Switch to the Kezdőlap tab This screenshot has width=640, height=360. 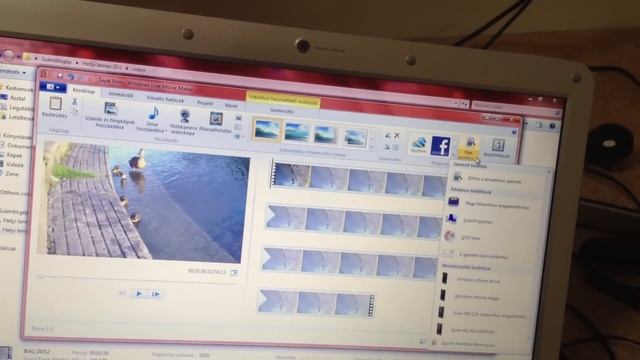(84, 91)
